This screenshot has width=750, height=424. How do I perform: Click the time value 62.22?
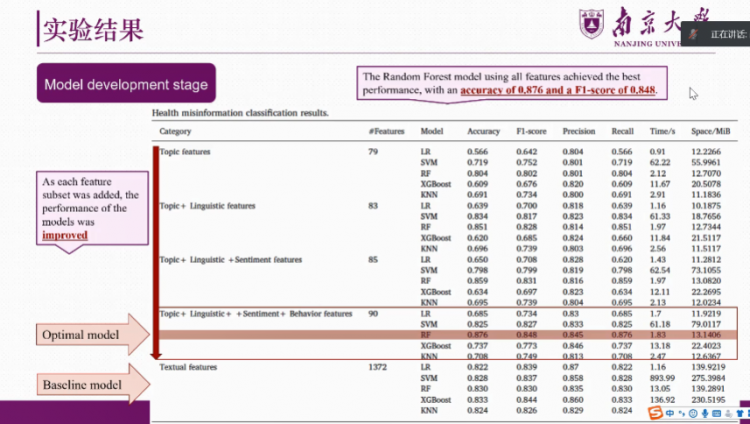[660, 163]
